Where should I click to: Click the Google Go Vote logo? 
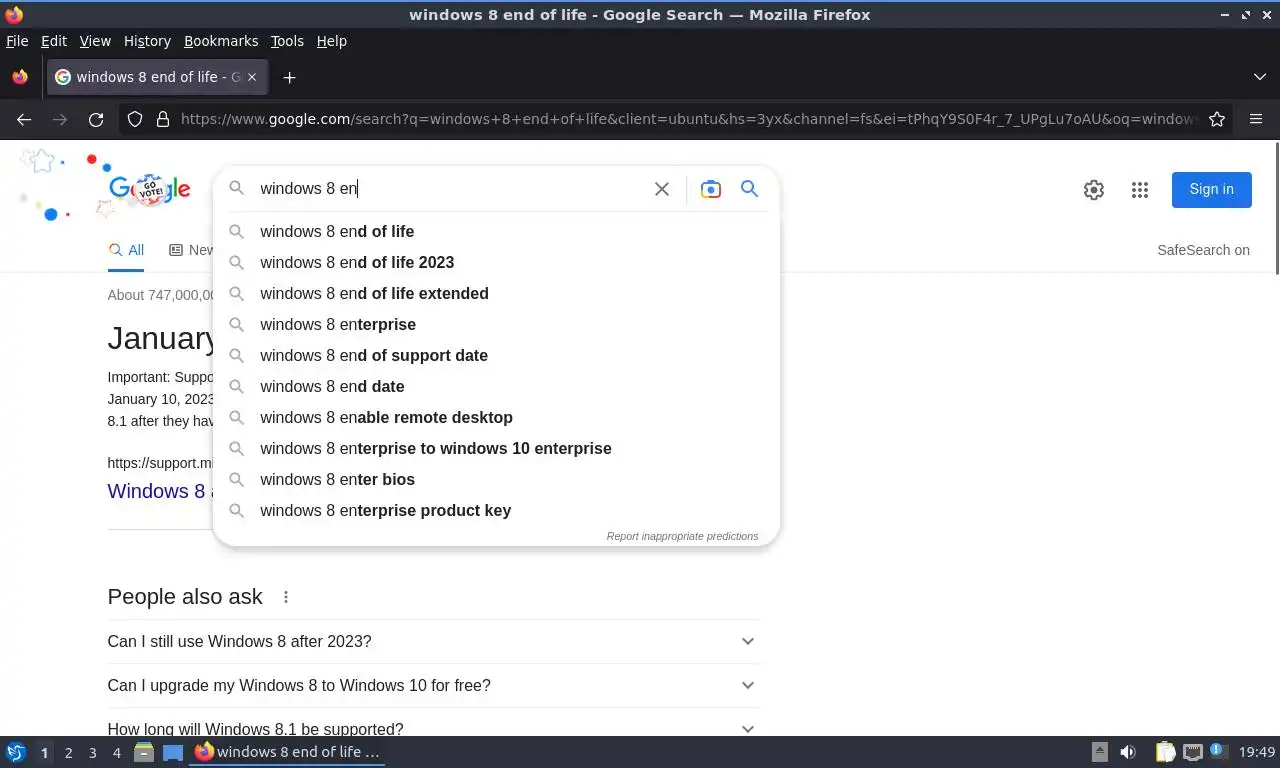click(150, 189)
